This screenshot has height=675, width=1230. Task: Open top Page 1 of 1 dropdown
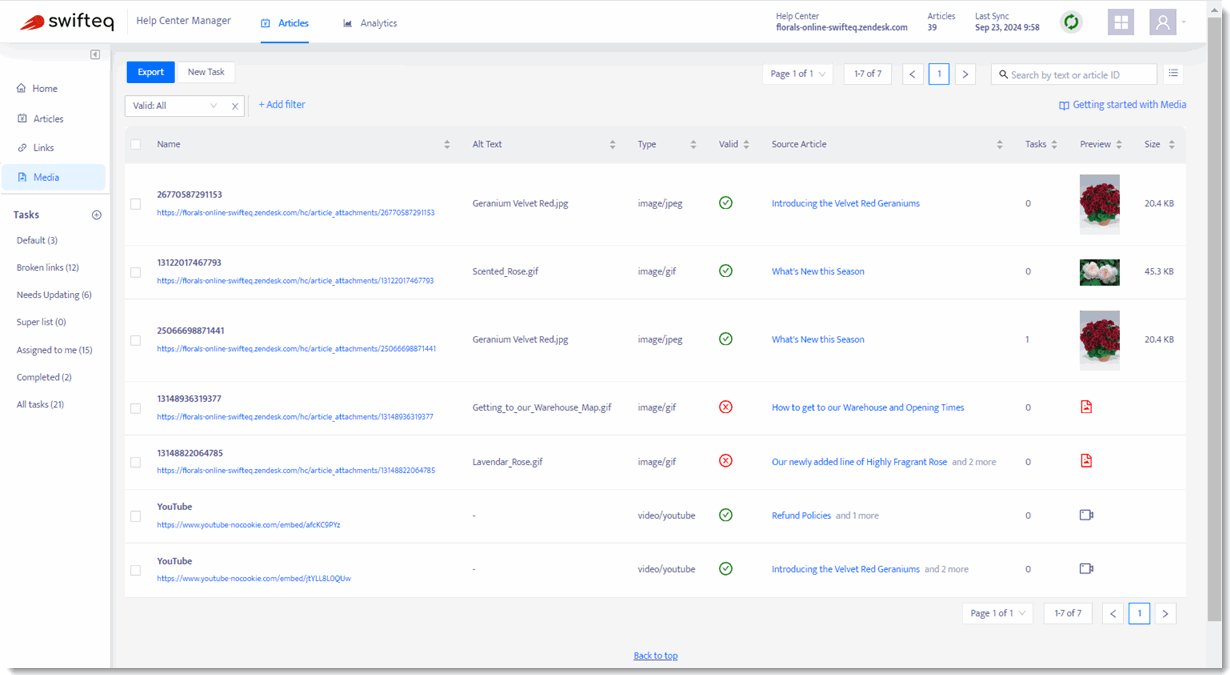tap(797, 74)
